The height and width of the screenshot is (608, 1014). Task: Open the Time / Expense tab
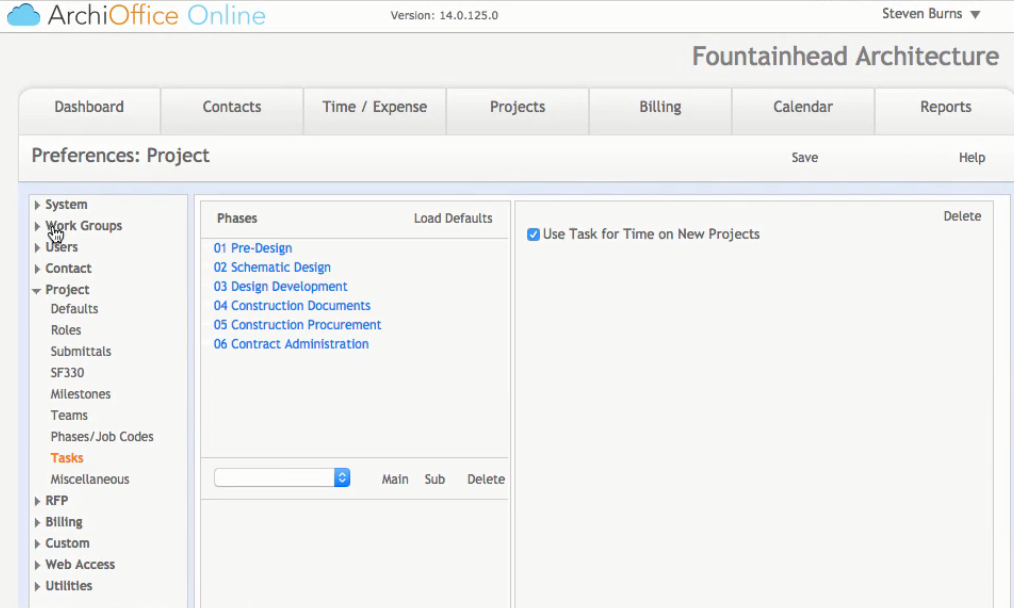pos(374,107)
